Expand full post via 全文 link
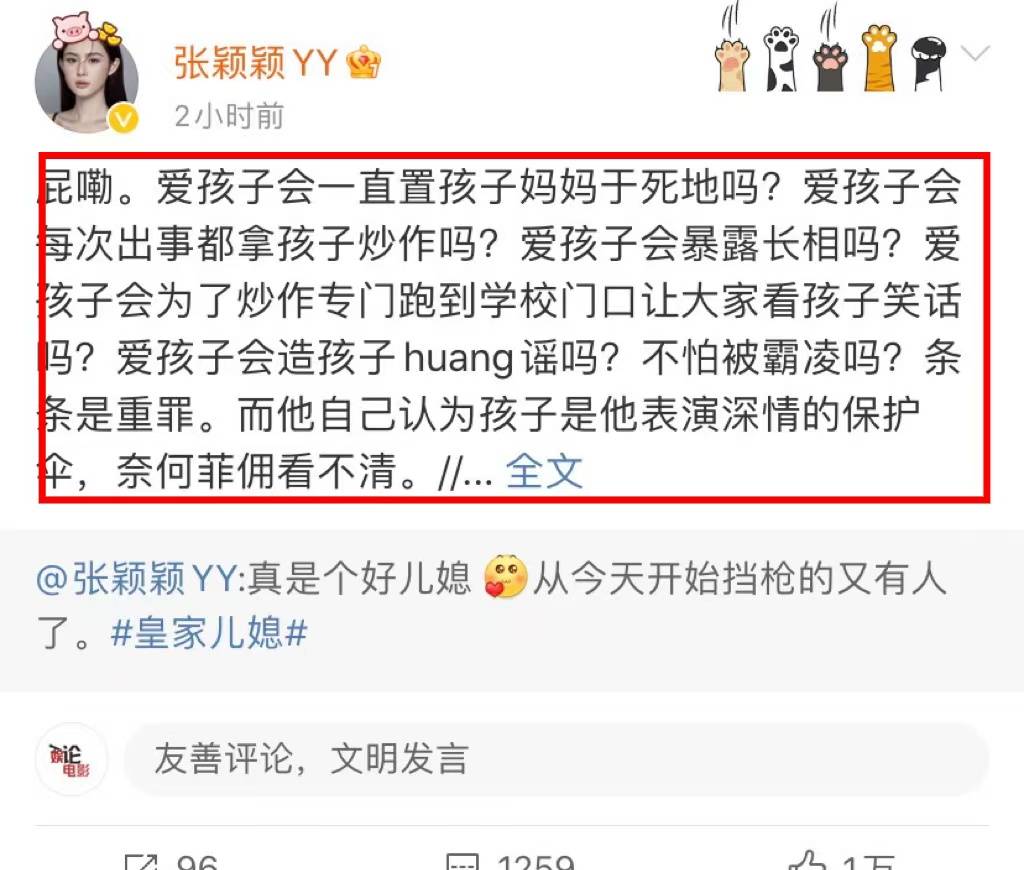The image size is (1024, 870). click(x=544, y=471)
